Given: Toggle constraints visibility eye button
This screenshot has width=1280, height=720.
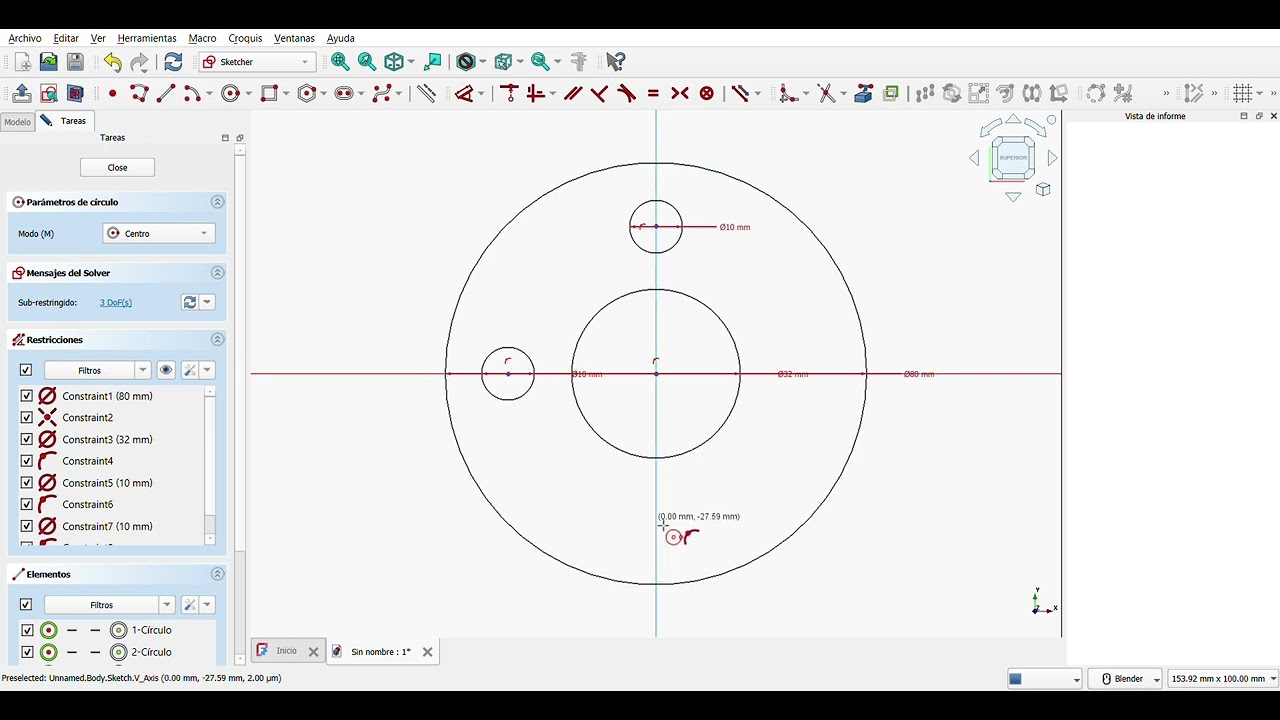Looking at the screenshot, I should [x=166, y=370].
